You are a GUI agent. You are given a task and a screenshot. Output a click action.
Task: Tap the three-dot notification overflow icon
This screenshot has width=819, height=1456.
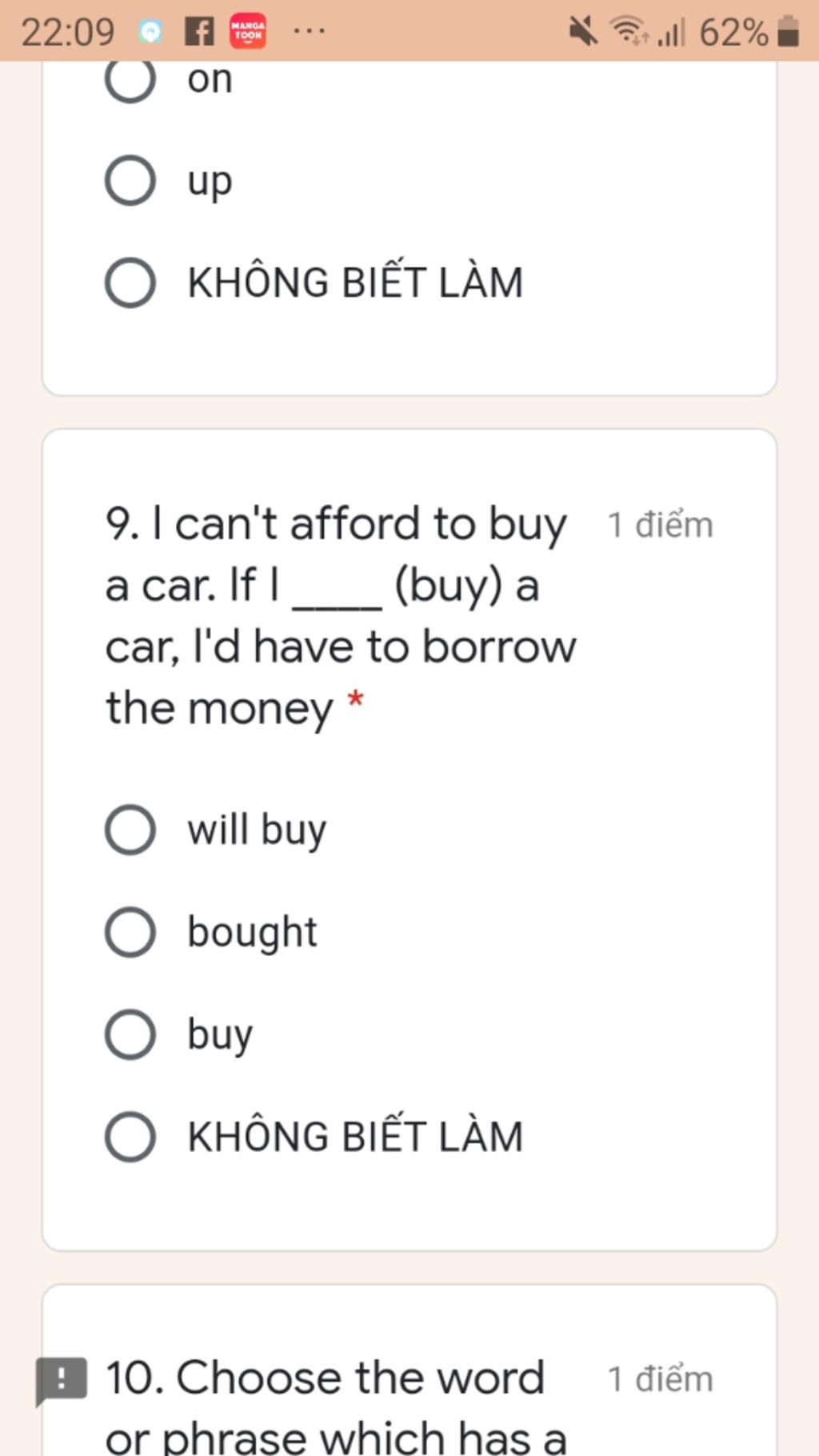pyautogui.click(x=309, y=32)
